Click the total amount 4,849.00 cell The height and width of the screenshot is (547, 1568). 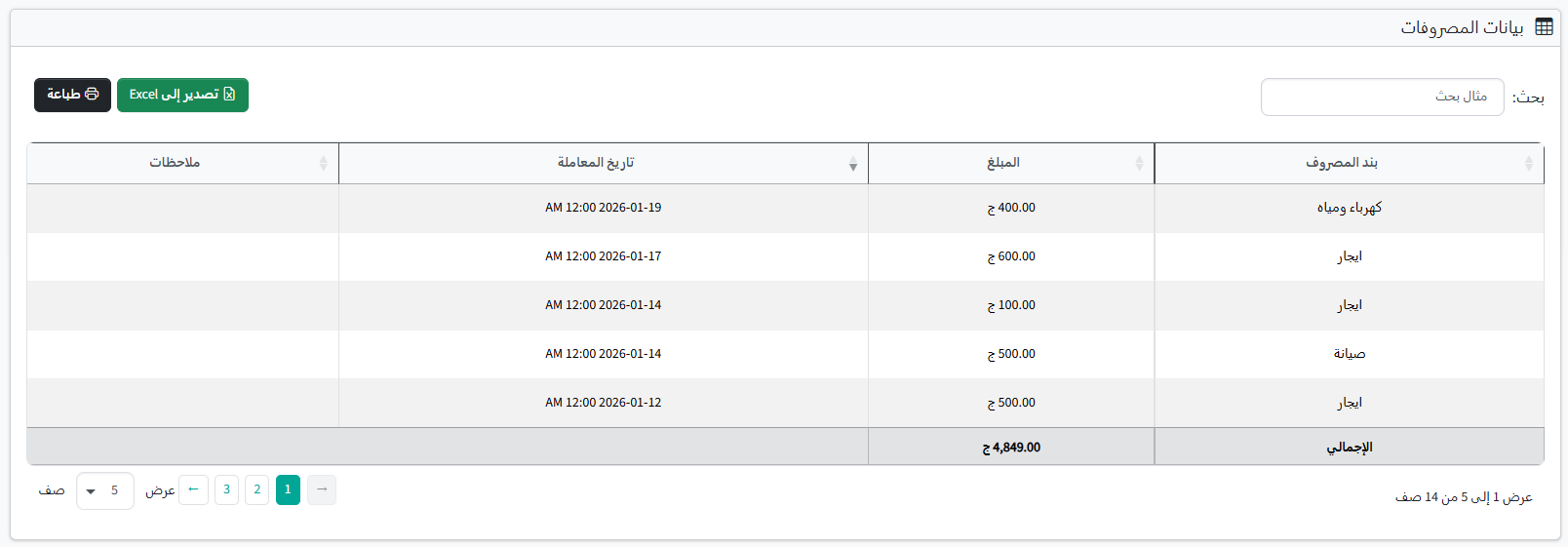pos(1011,448)
